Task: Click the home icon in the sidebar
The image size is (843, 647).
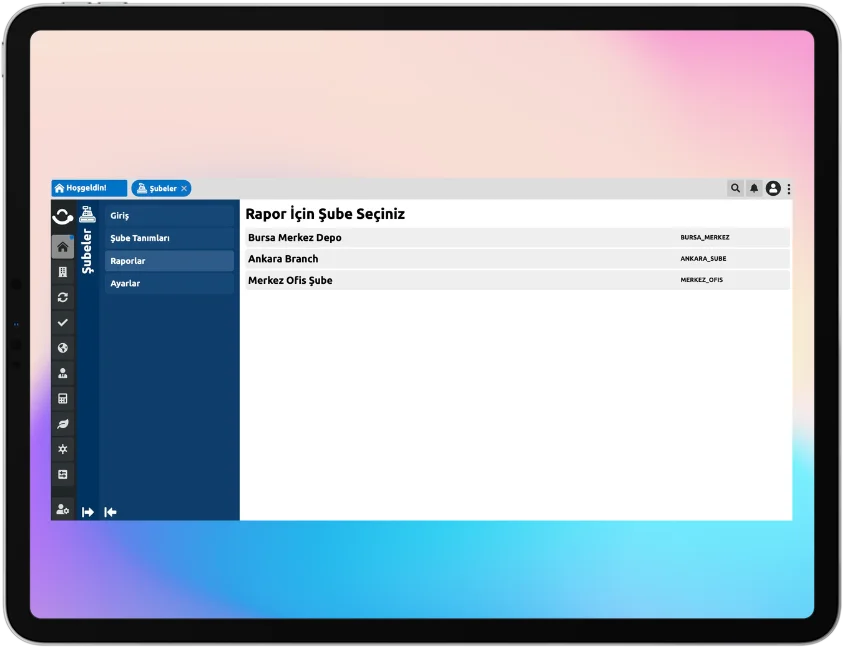Action: pyautogui.click(x=63, y=247)
